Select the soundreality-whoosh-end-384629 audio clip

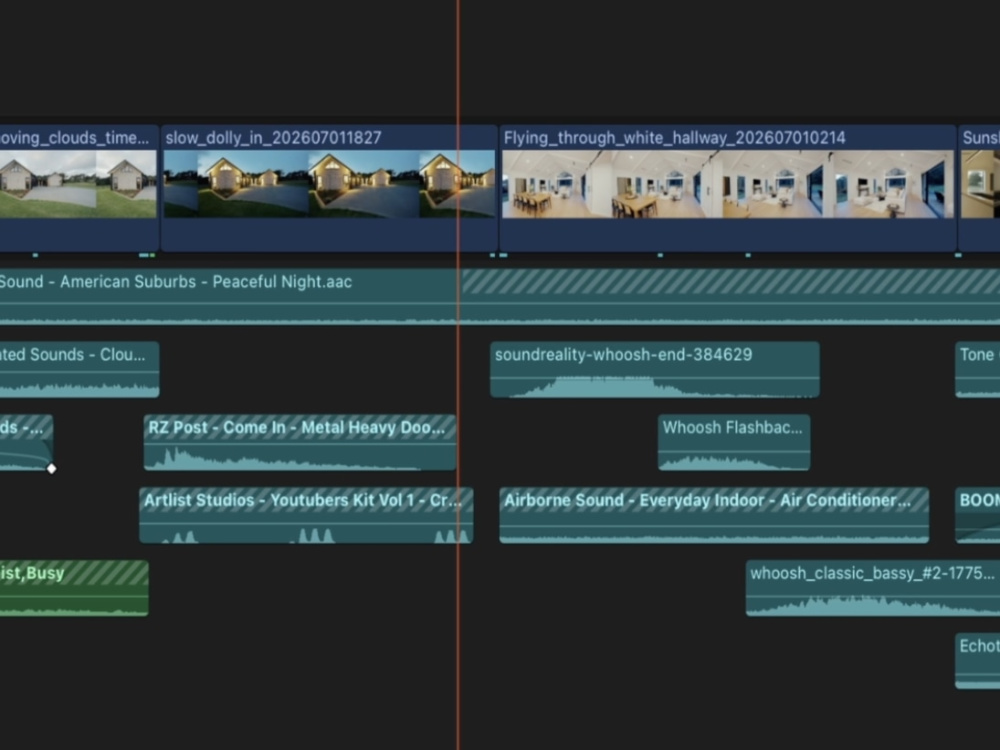(655, 370)
